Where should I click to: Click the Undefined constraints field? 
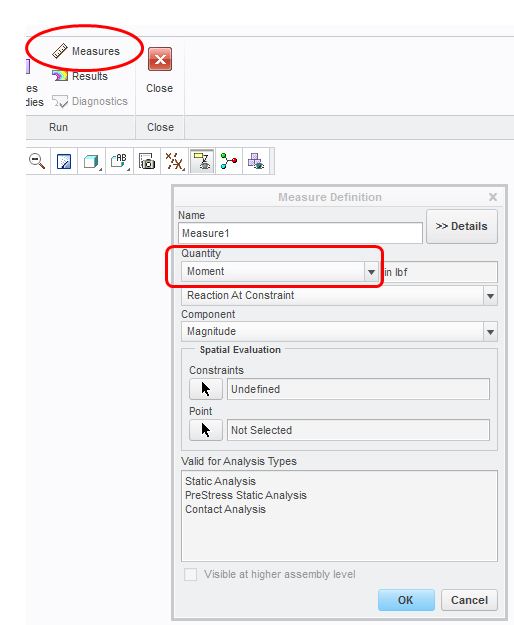(x=358, y=389)
